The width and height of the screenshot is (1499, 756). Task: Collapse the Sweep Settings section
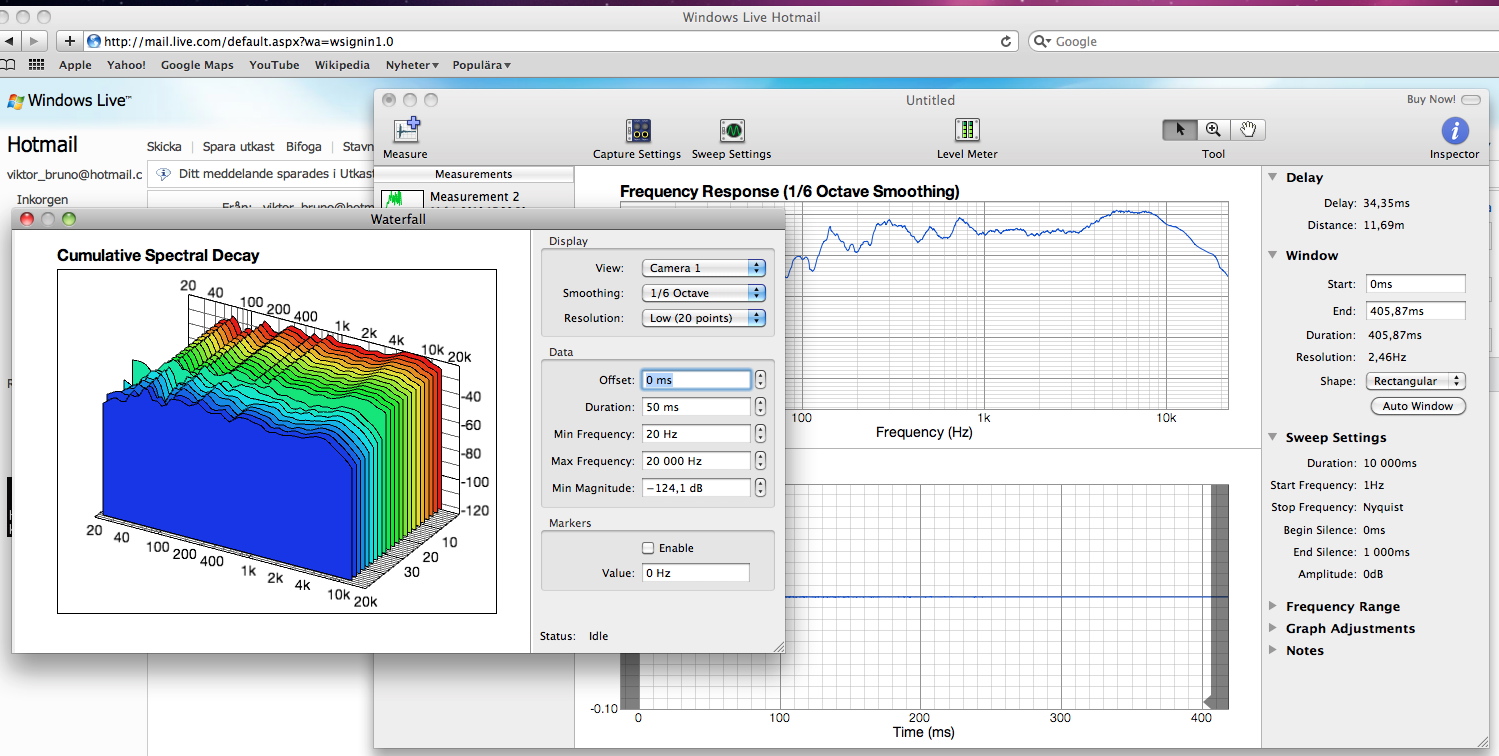1273,437
